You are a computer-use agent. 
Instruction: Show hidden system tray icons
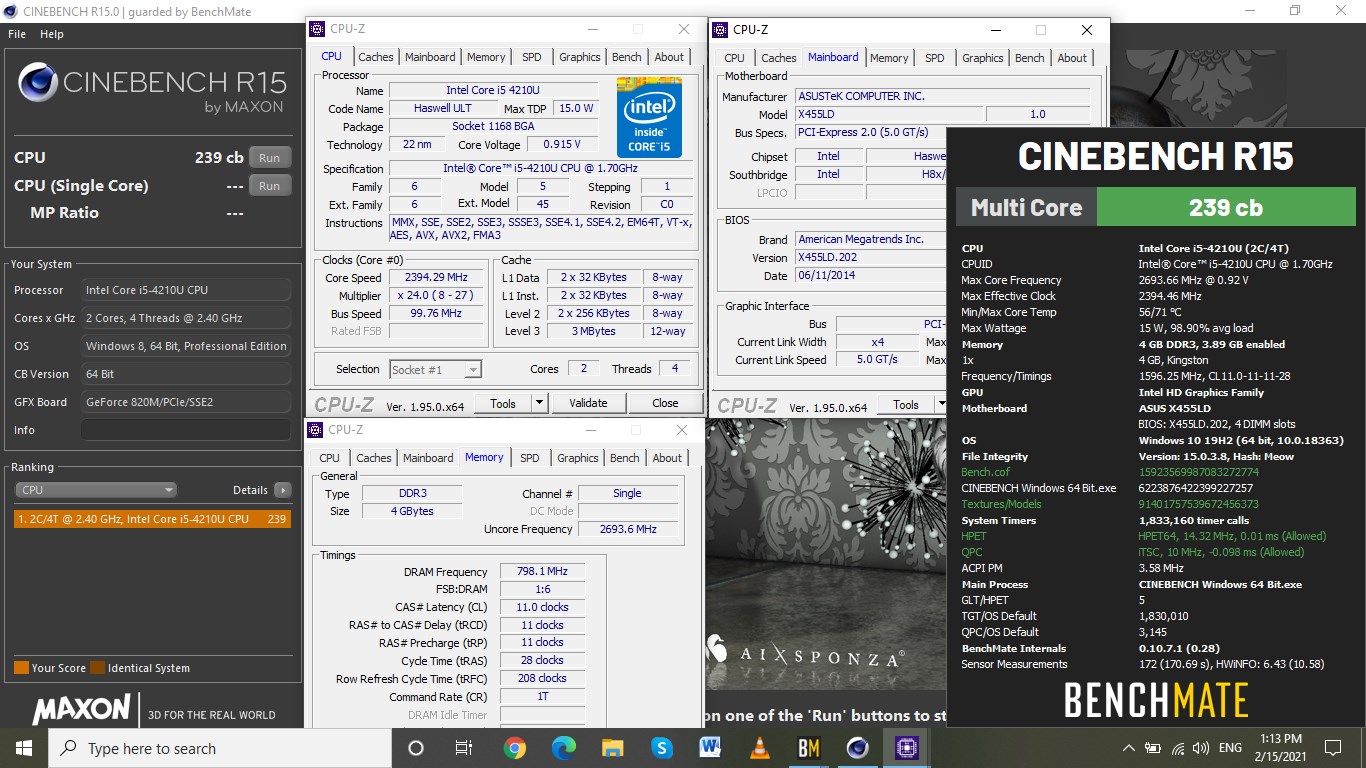click(1129, 748)
